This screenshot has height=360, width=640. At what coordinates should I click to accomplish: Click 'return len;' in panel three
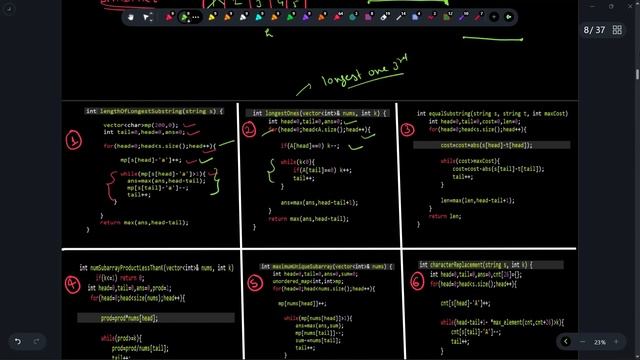(444, 216)
